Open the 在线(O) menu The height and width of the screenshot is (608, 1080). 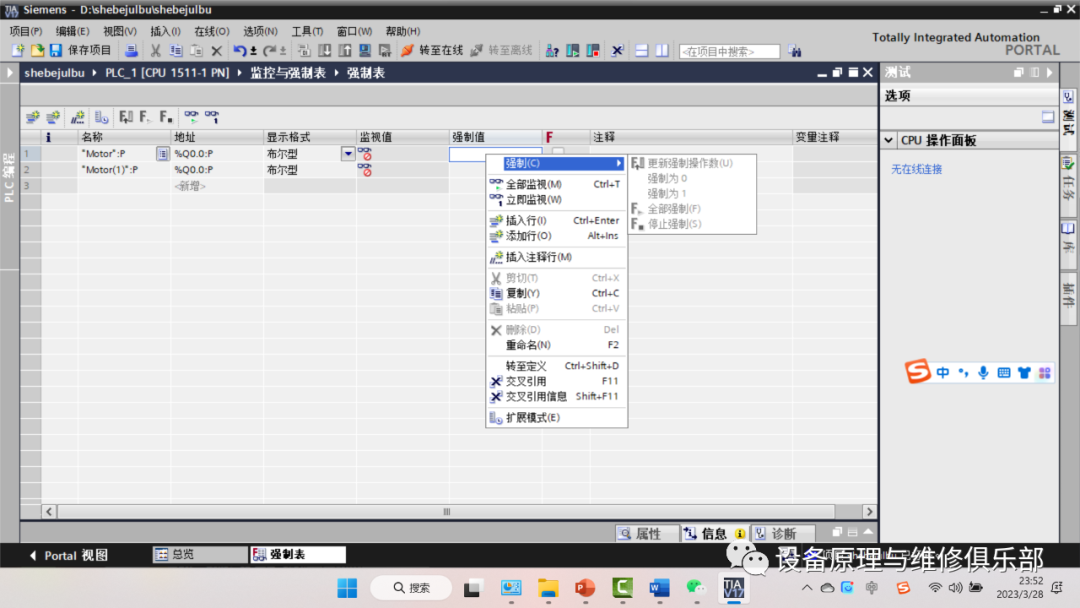tap(210, 31)
